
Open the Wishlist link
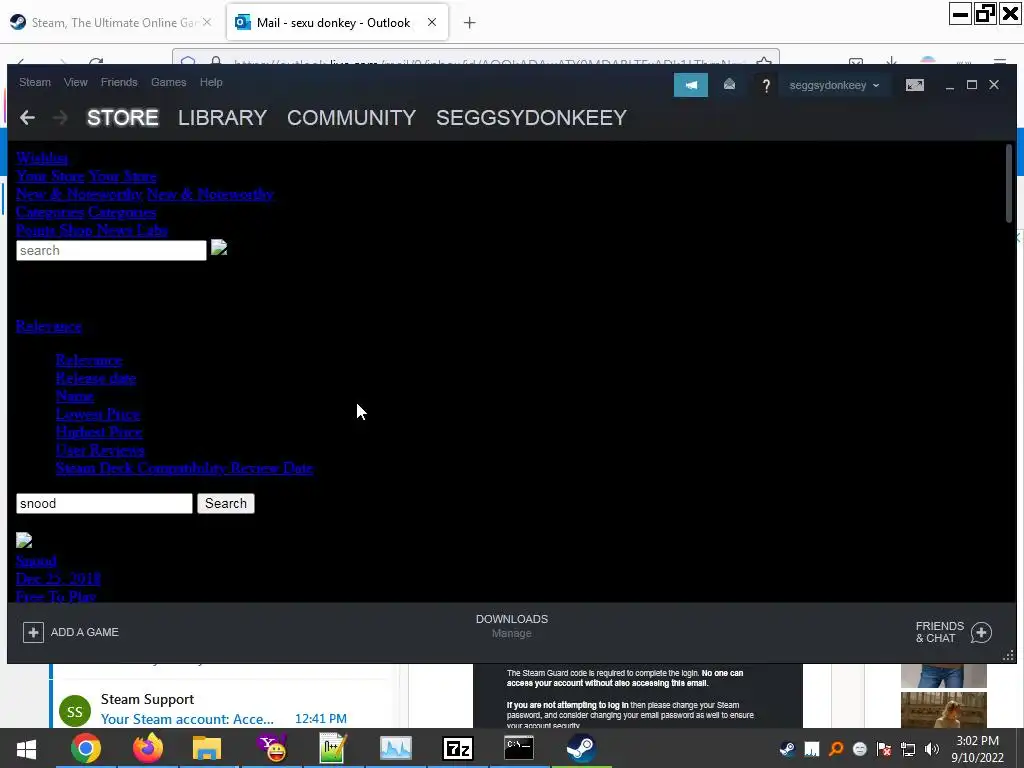click(42, 158)
